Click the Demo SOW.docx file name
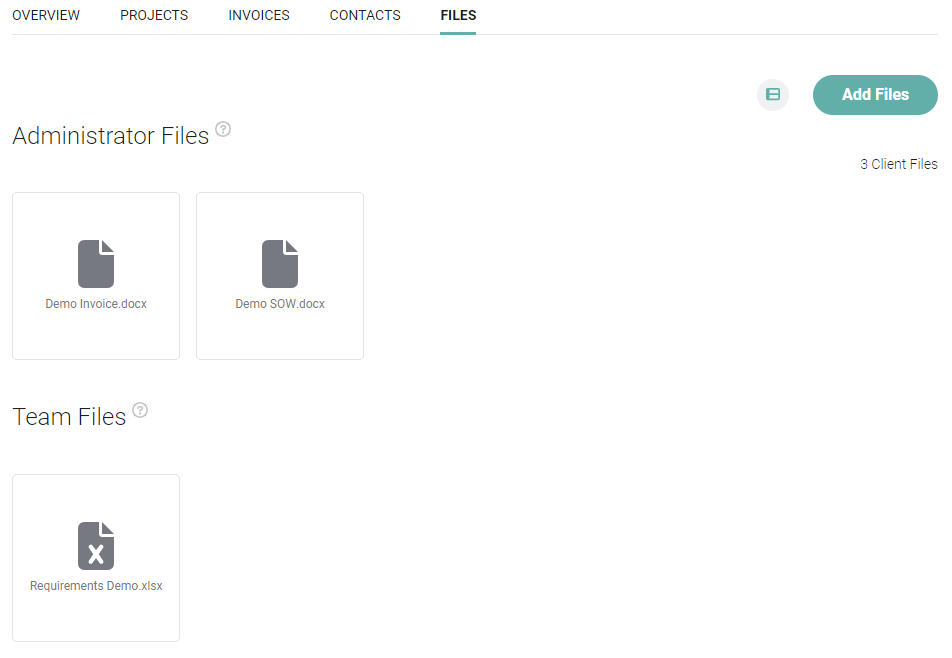 tap(280, 304)
